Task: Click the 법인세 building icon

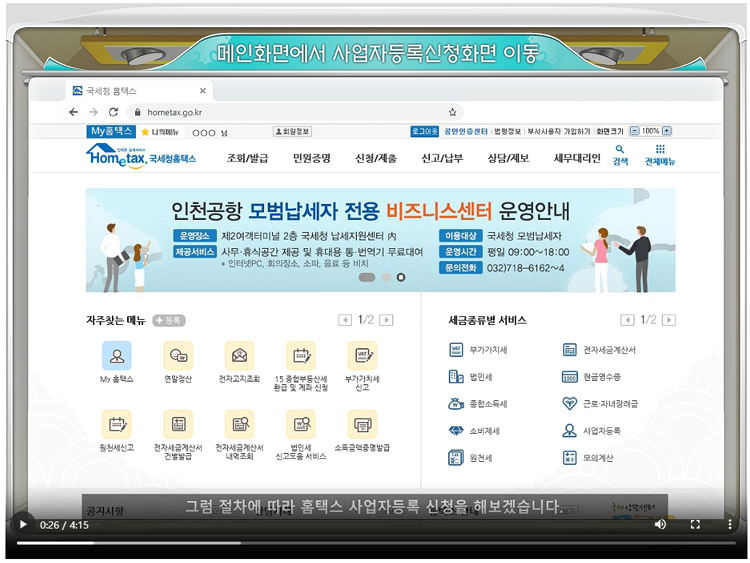Action: coord(456,377)
